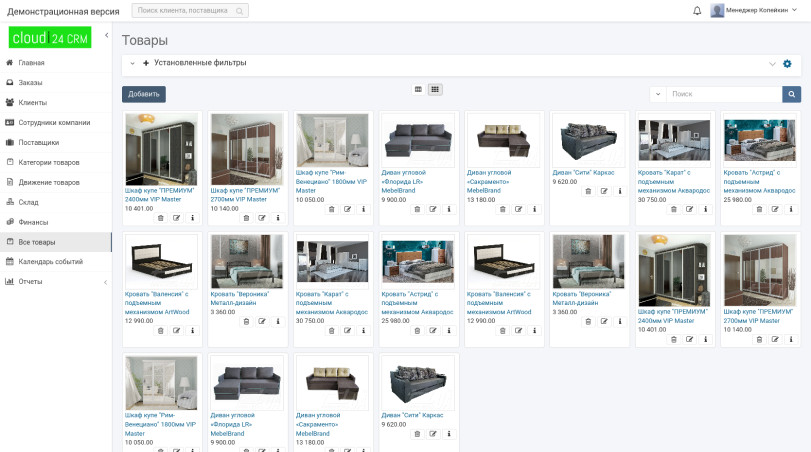
Task: Collapse the left sidebar menu
Action: coord(106,36)
